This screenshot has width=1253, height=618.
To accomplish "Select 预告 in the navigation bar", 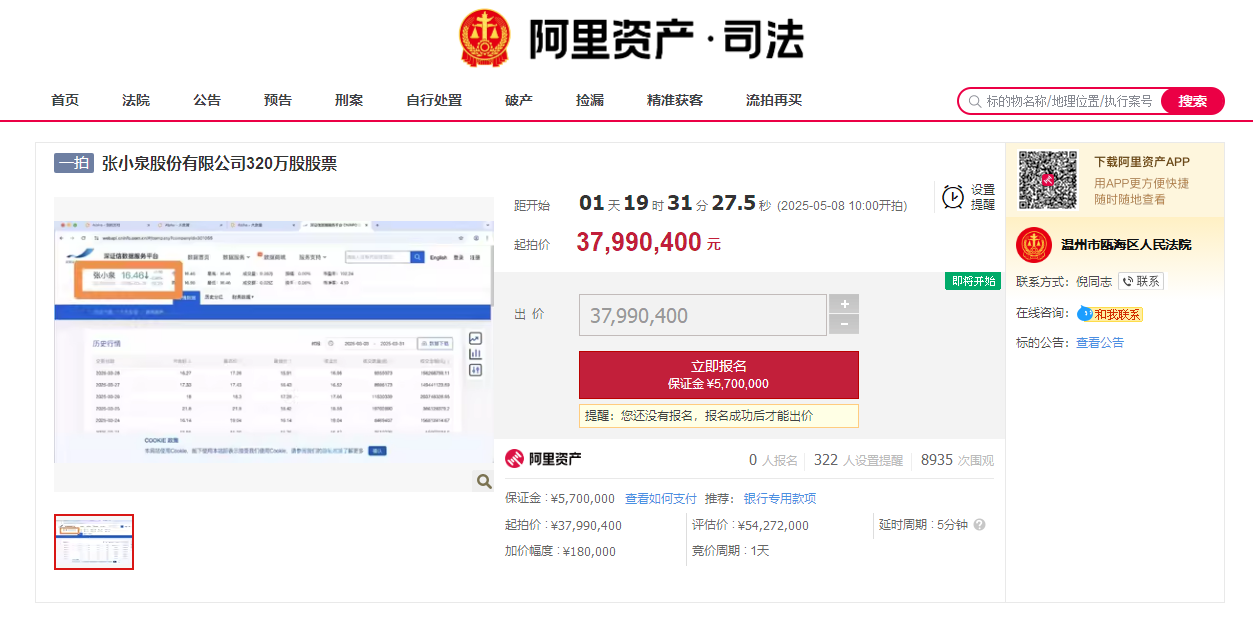I will pos(278,100).
